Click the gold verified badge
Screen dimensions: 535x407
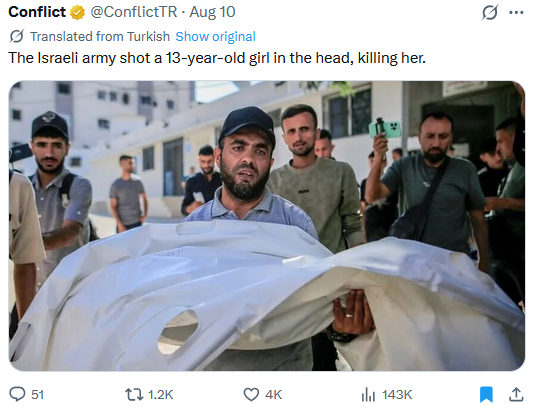point(77,13)
